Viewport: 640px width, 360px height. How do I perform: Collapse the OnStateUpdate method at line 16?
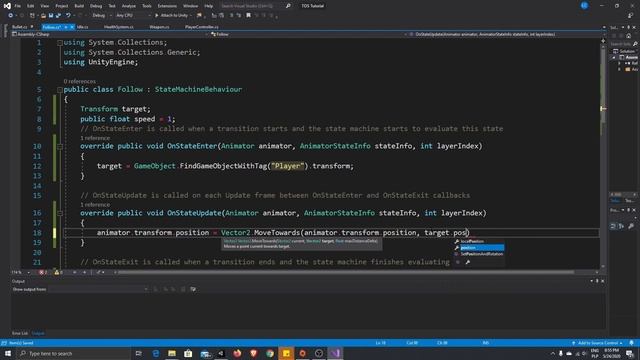click(x=60, y=213)
